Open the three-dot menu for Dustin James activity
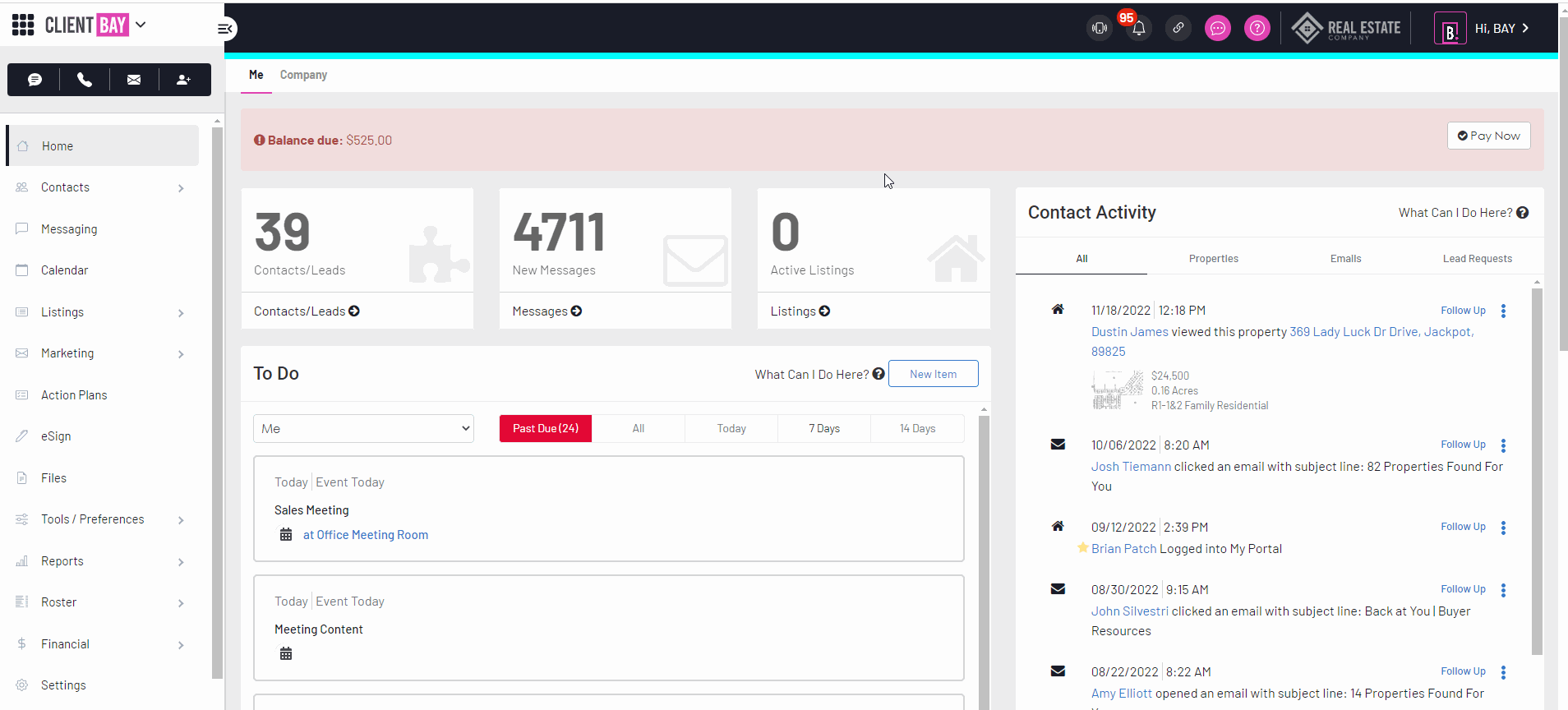Image resolution: width=1568 pixels, height=710 pixels. click(x=1503, y=311)
